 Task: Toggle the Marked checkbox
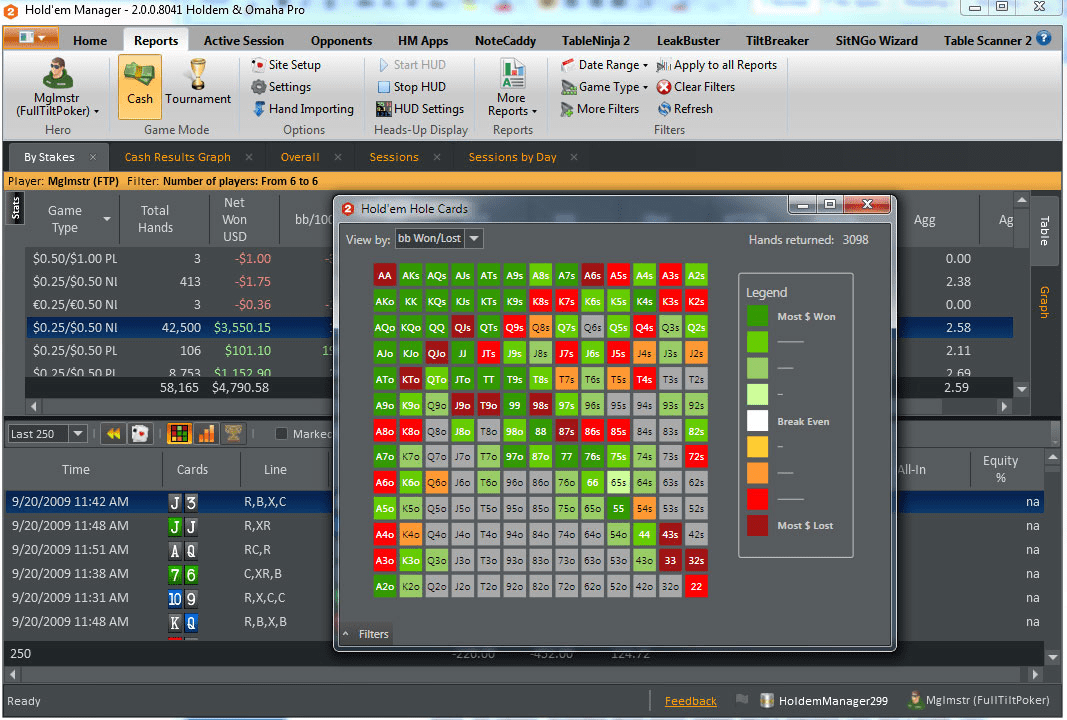click(x=281, y=433)
